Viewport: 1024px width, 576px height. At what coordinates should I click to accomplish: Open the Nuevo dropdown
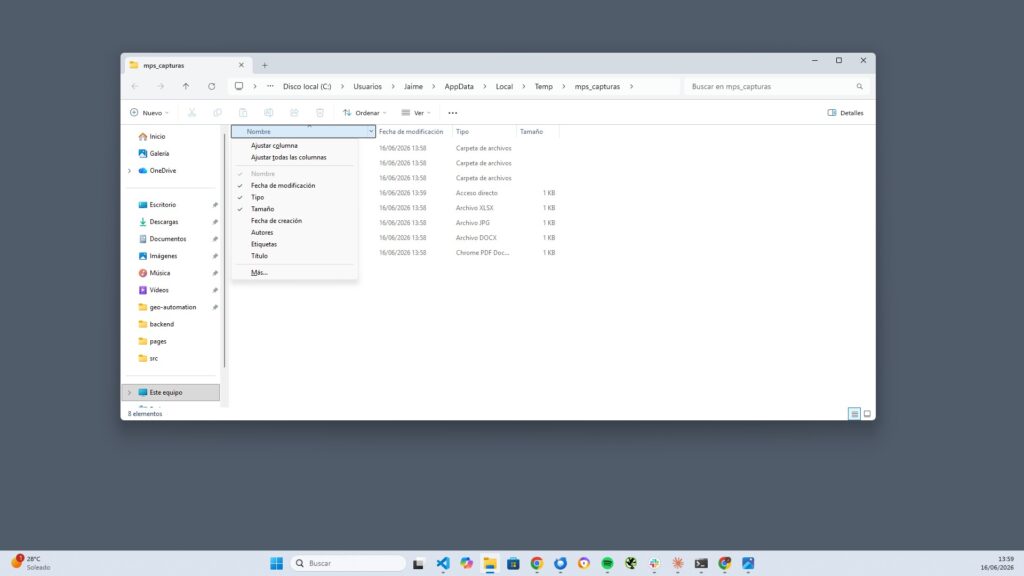(150, 113)
